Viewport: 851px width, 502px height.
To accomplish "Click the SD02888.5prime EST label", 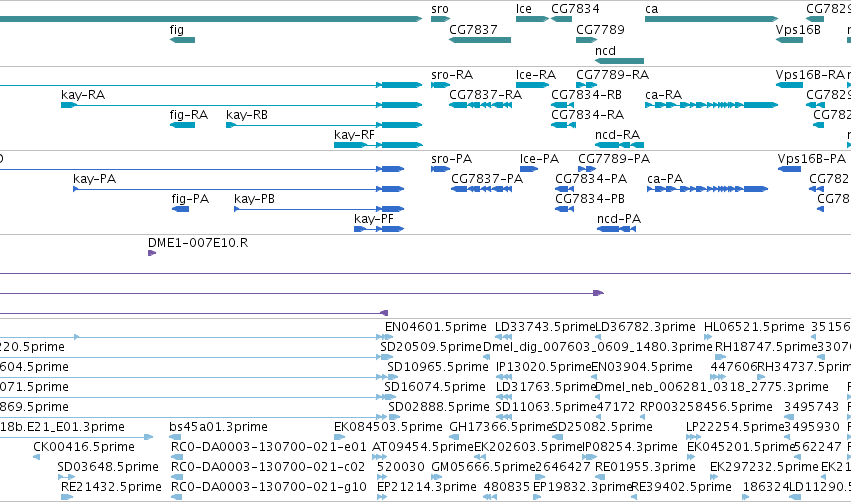I will point(439,408).
